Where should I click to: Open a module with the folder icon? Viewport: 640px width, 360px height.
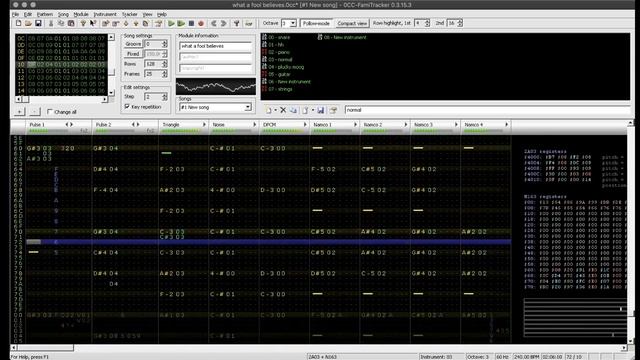tap(28, 24)
